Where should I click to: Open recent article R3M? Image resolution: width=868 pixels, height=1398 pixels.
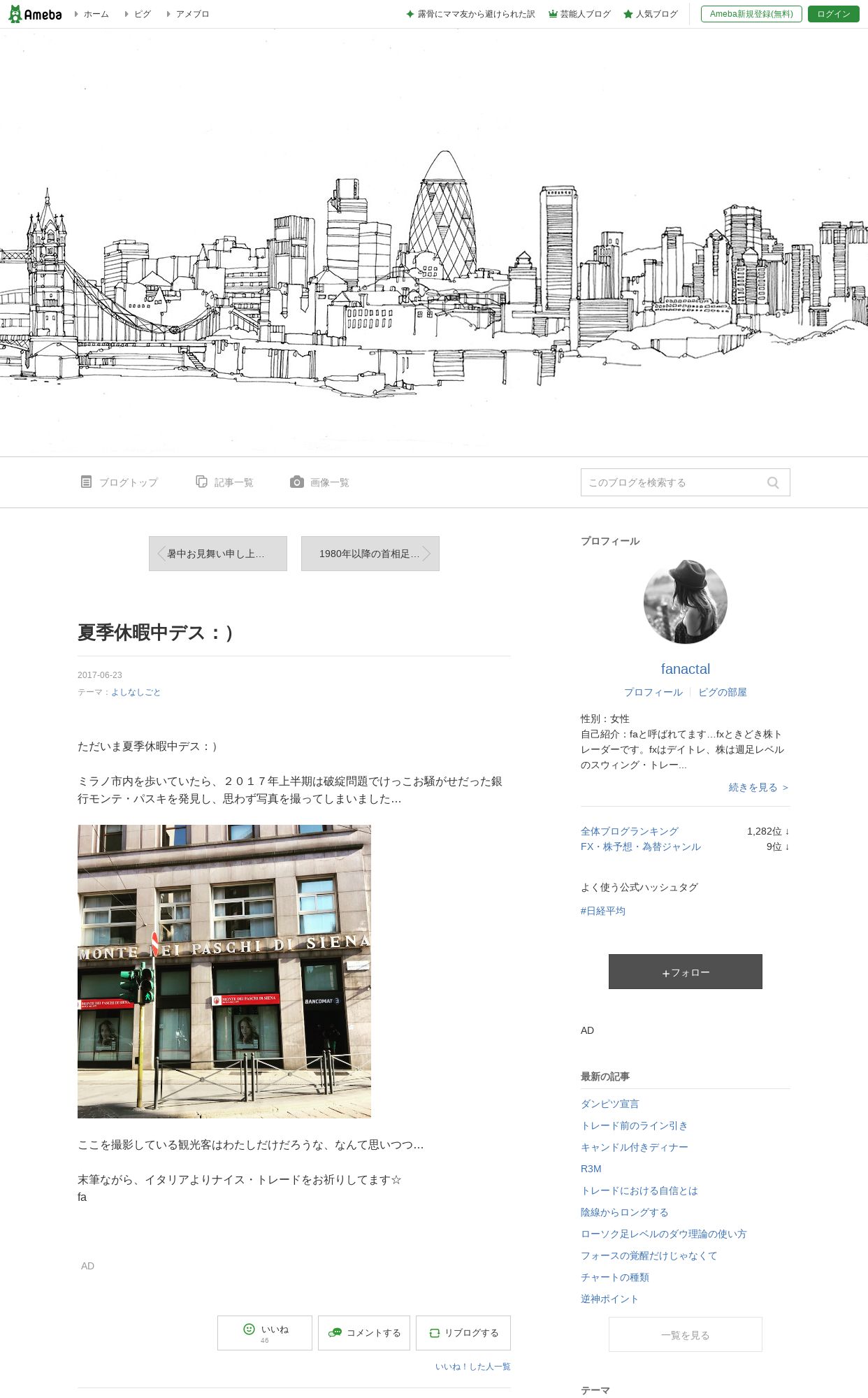tap(591, 1169)
